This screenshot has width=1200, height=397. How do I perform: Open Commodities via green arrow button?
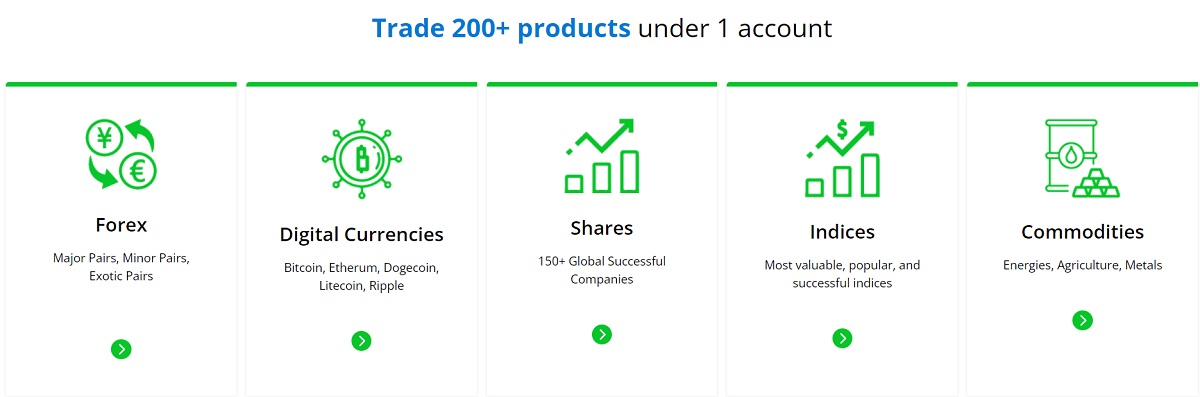click(x=1082, y=320)
